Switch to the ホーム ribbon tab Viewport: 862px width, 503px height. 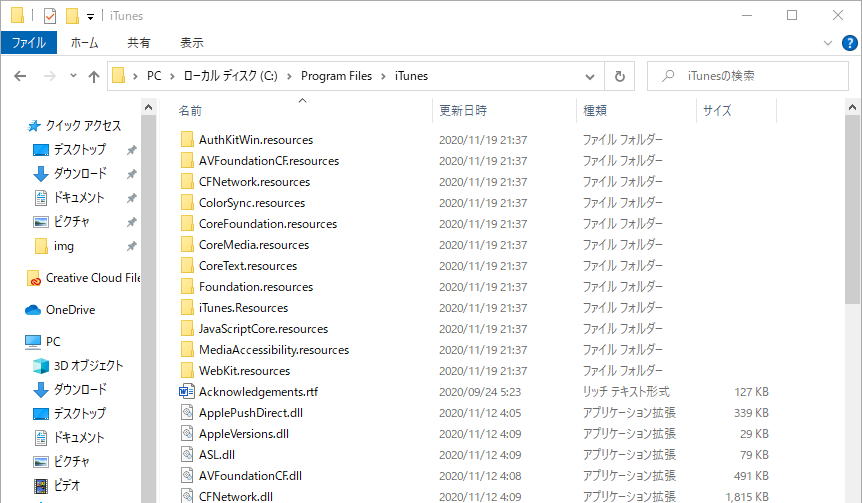pos(84,43)
